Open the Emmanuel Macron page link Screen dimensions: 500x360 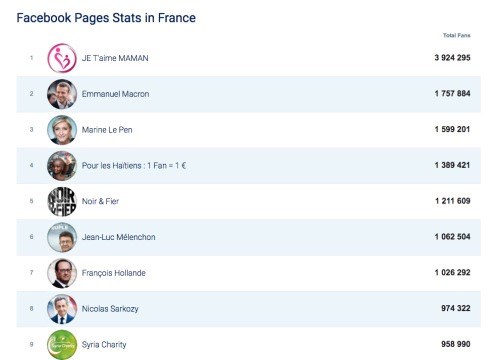click(115, 94)
